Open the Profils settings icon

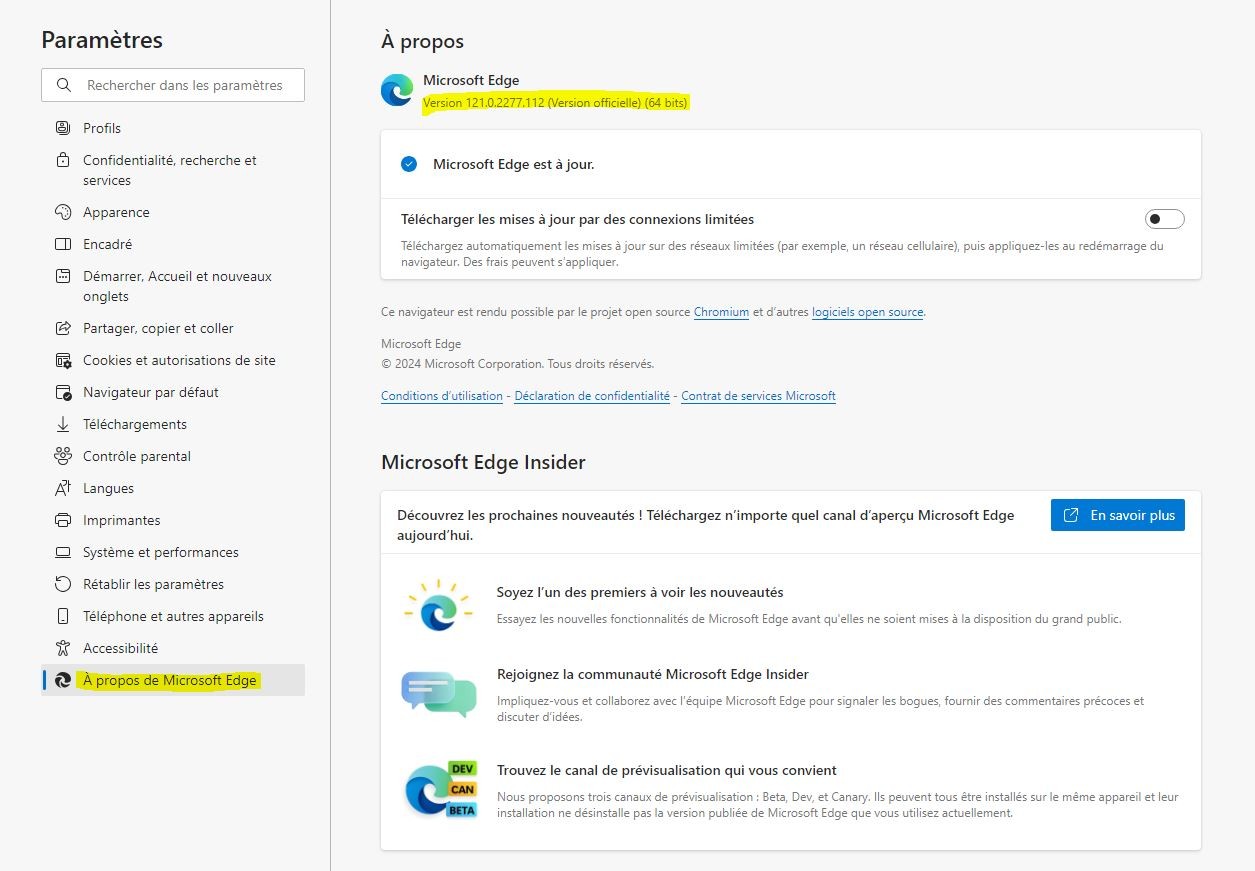63,128
